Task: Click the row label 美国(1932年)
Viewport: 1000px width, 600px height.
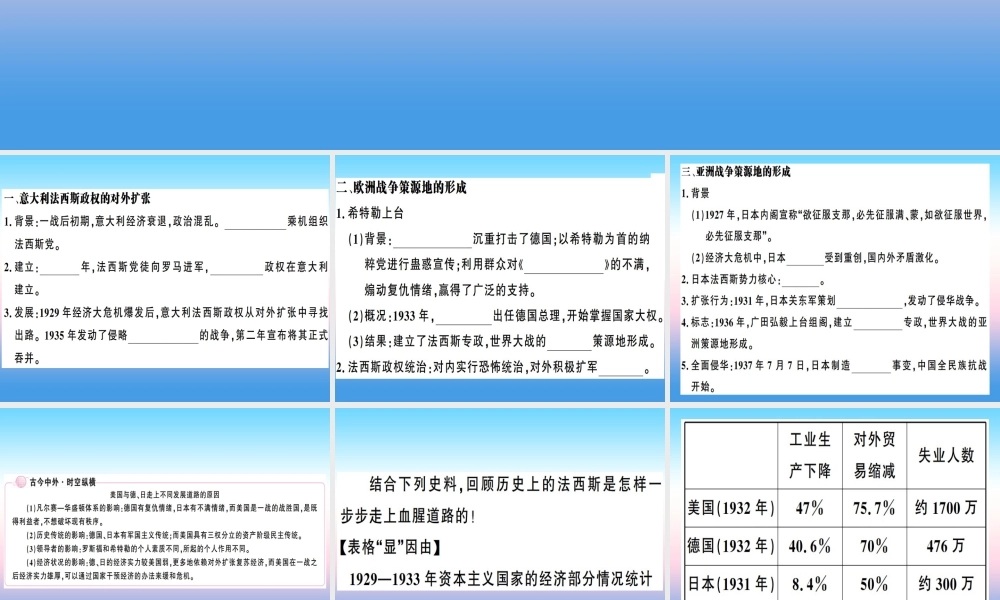Action: point(731,508)
